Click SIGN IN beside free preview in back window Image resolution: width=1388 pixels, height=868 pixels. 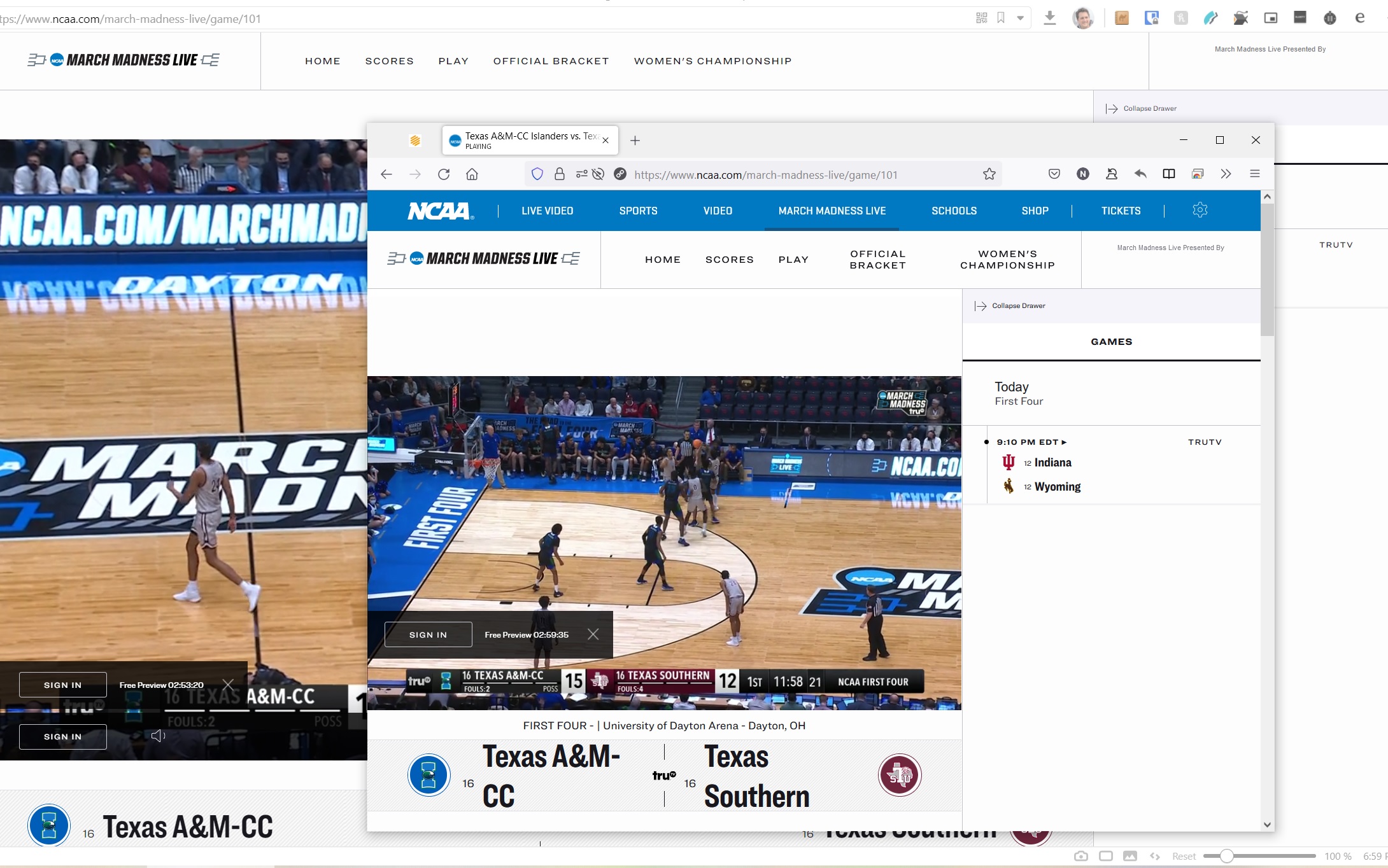pos(63,685)
